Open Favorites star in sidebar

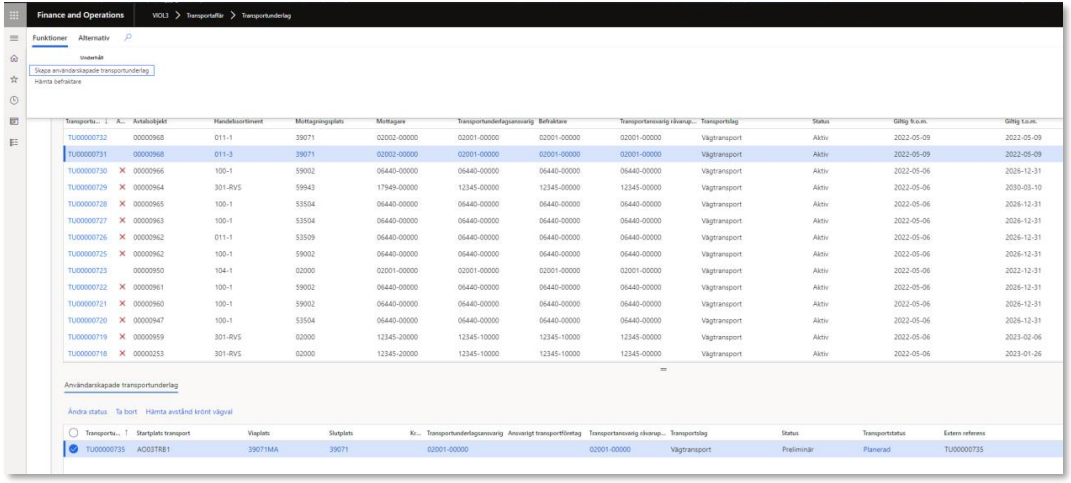(x=13, y=79)
